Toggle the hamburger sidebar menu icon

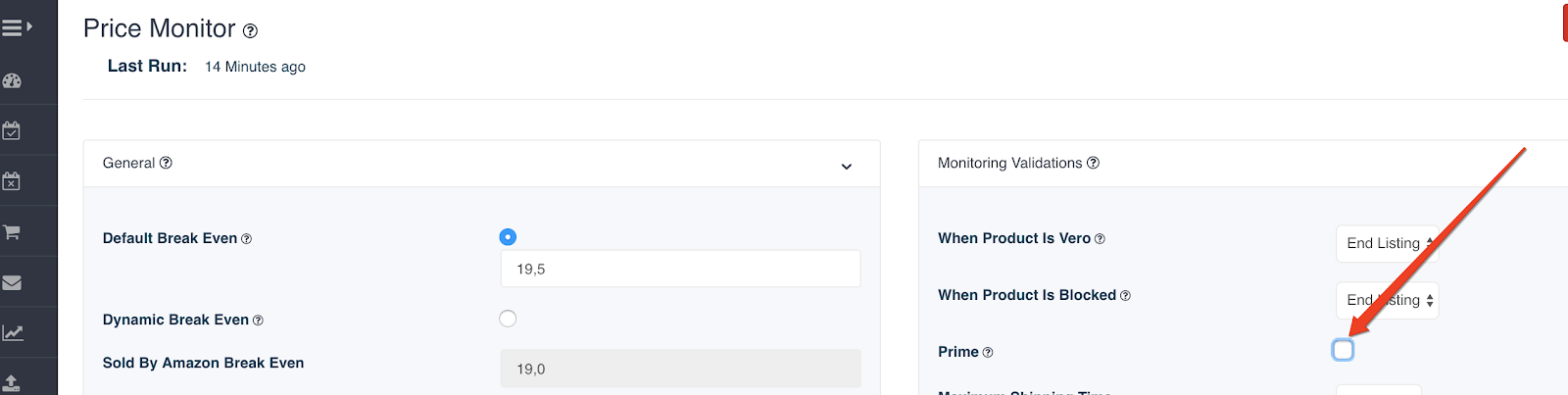17,28
